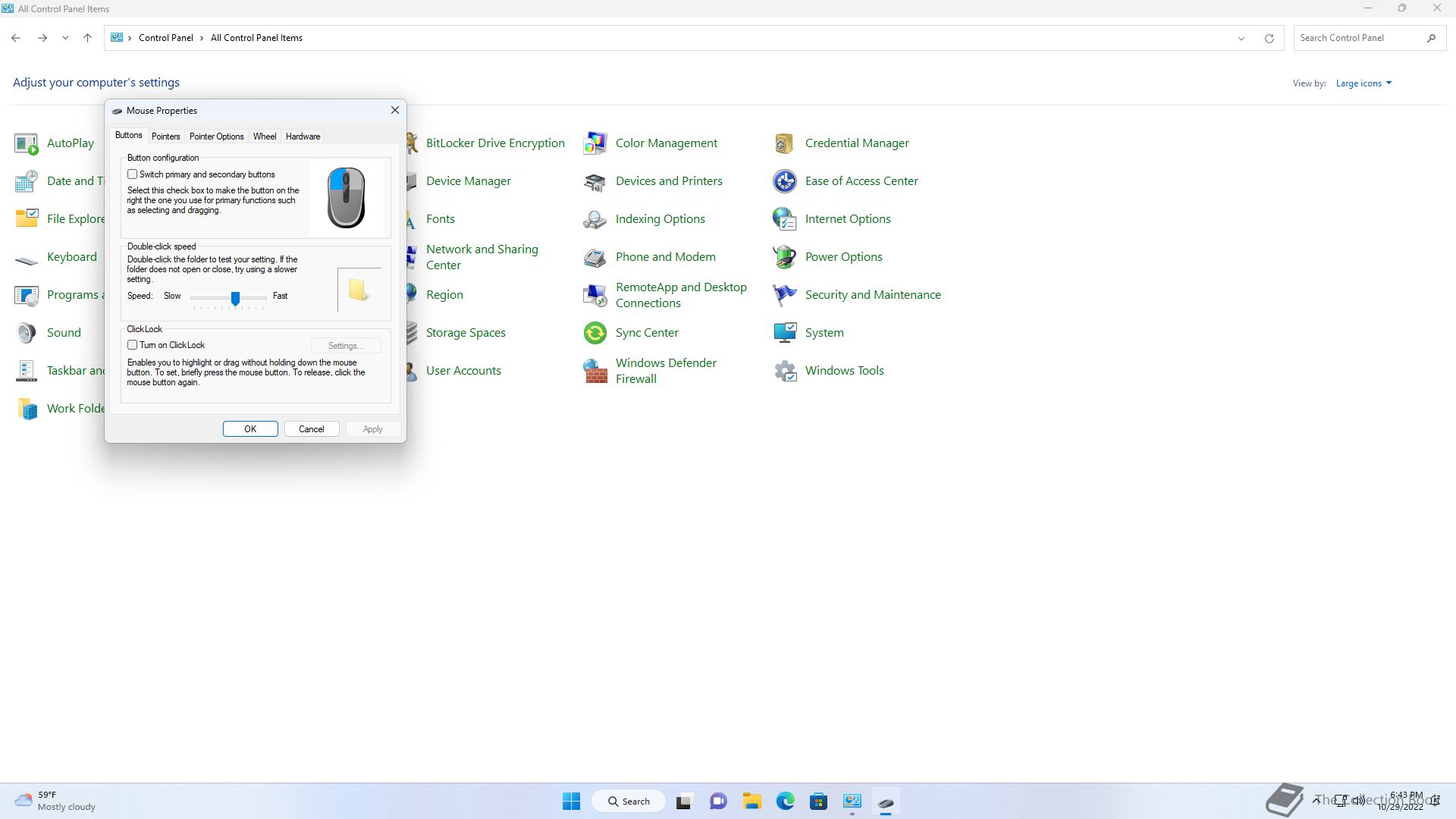Click OK in Mouse Properties
Screen dimensions: 1456x819
250,429
